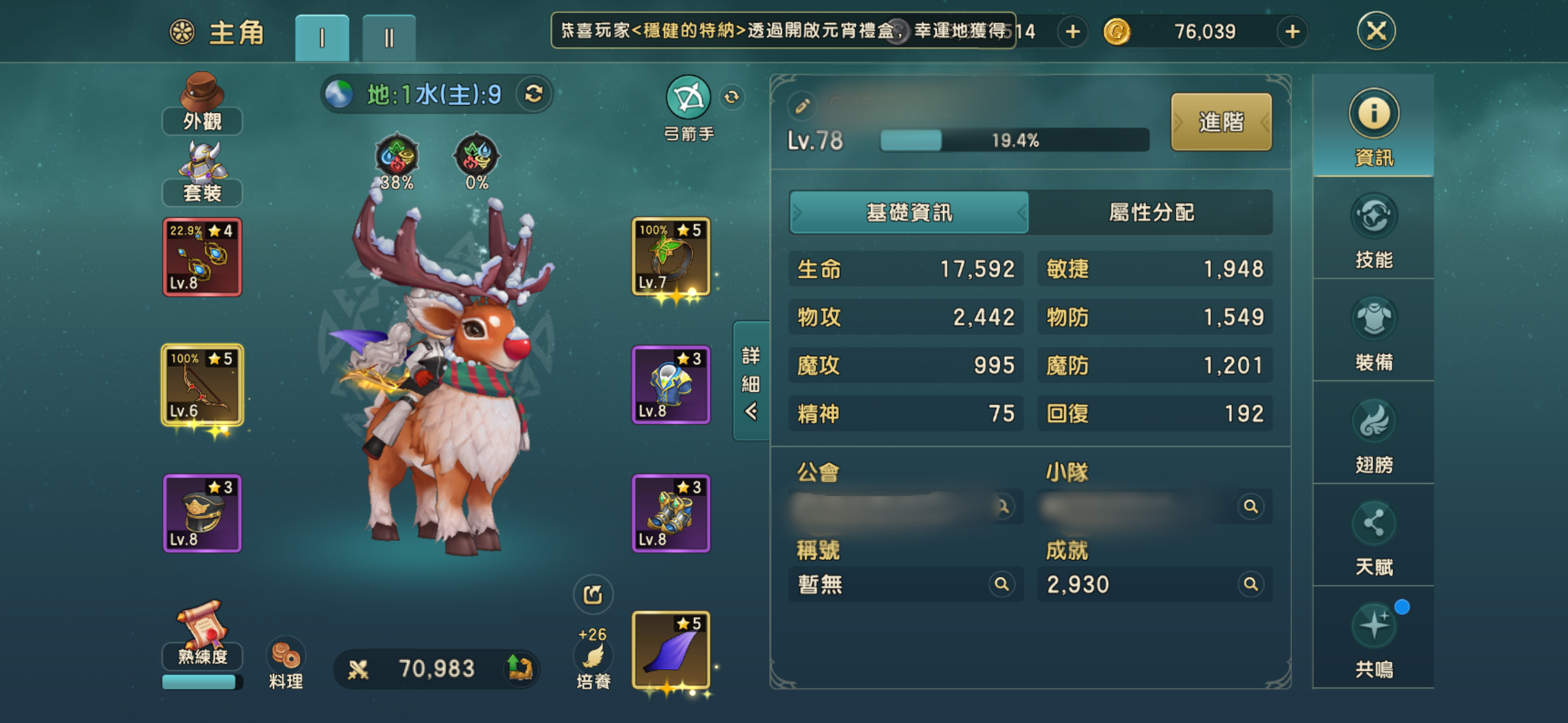
Task: Expand the 詳細 details side panel
Action: pyautogui.click(x=751, y=381)
